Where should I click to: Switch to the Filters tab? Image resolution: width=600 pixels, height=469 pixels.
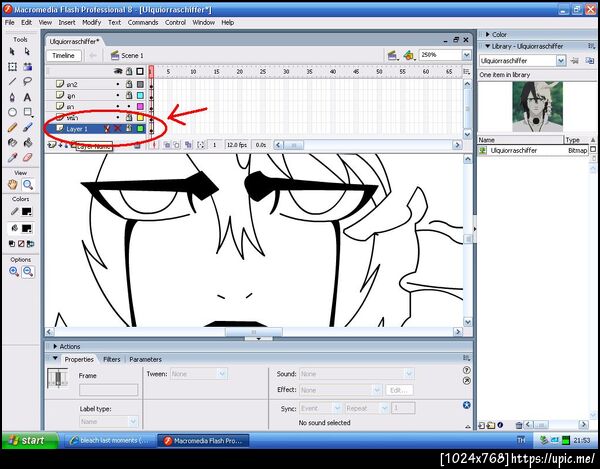(x=111, y=359)
